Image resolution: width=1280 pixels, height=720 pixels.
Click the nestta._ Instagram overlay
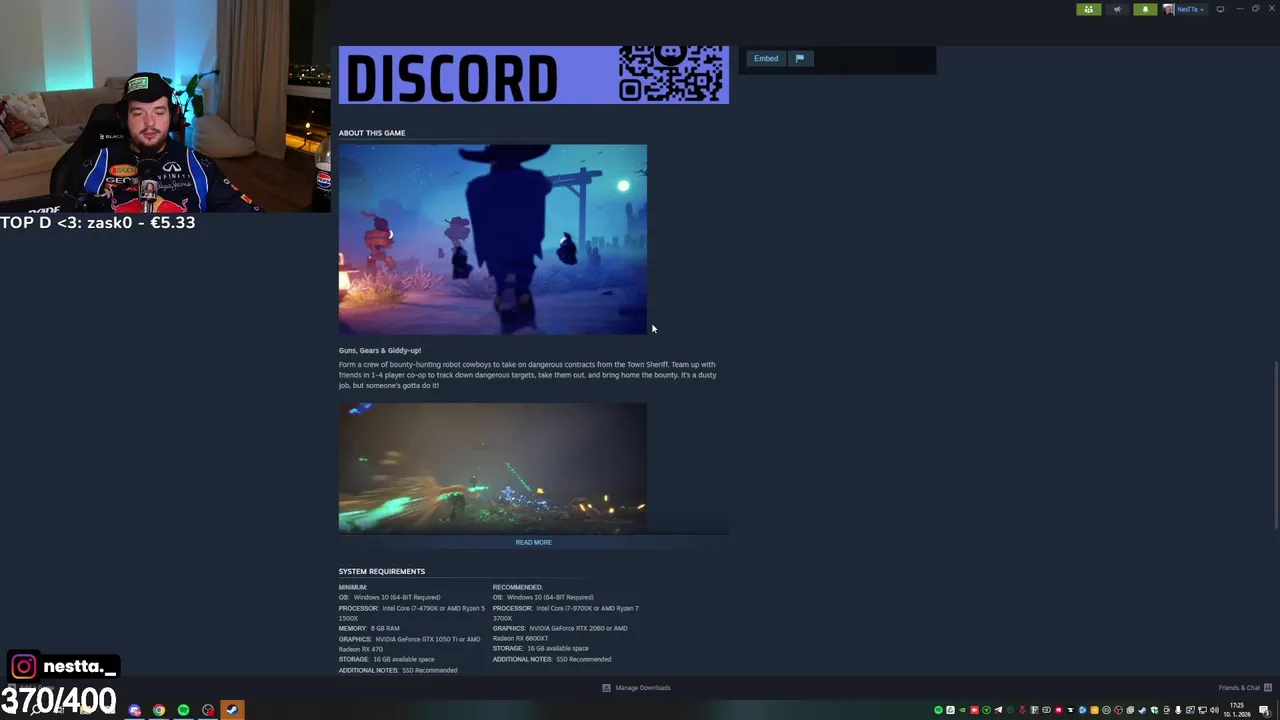click(x=64, y=667)
